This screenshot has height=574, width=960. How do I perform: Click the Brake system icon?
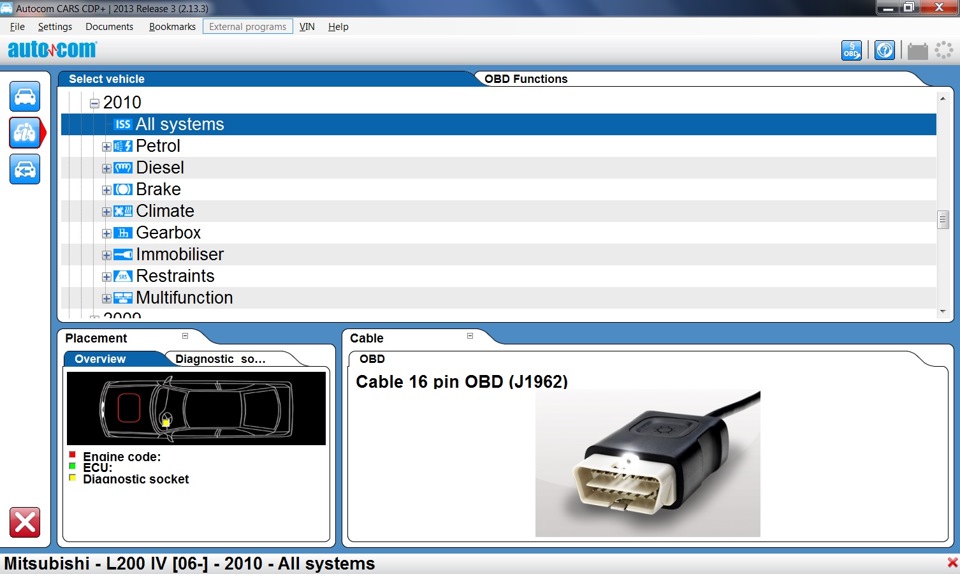[x=122, y=190]
